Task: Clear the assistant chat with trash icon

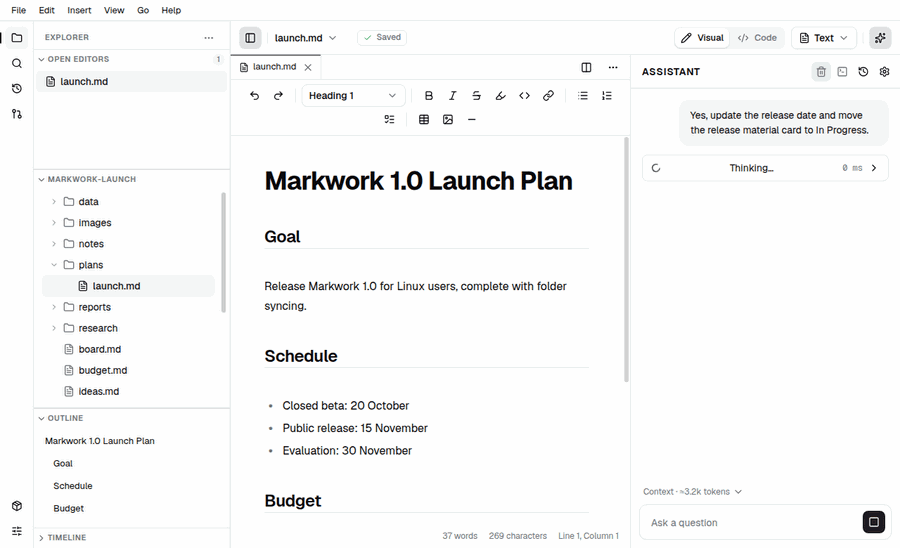Action: (x=821, y=72)
